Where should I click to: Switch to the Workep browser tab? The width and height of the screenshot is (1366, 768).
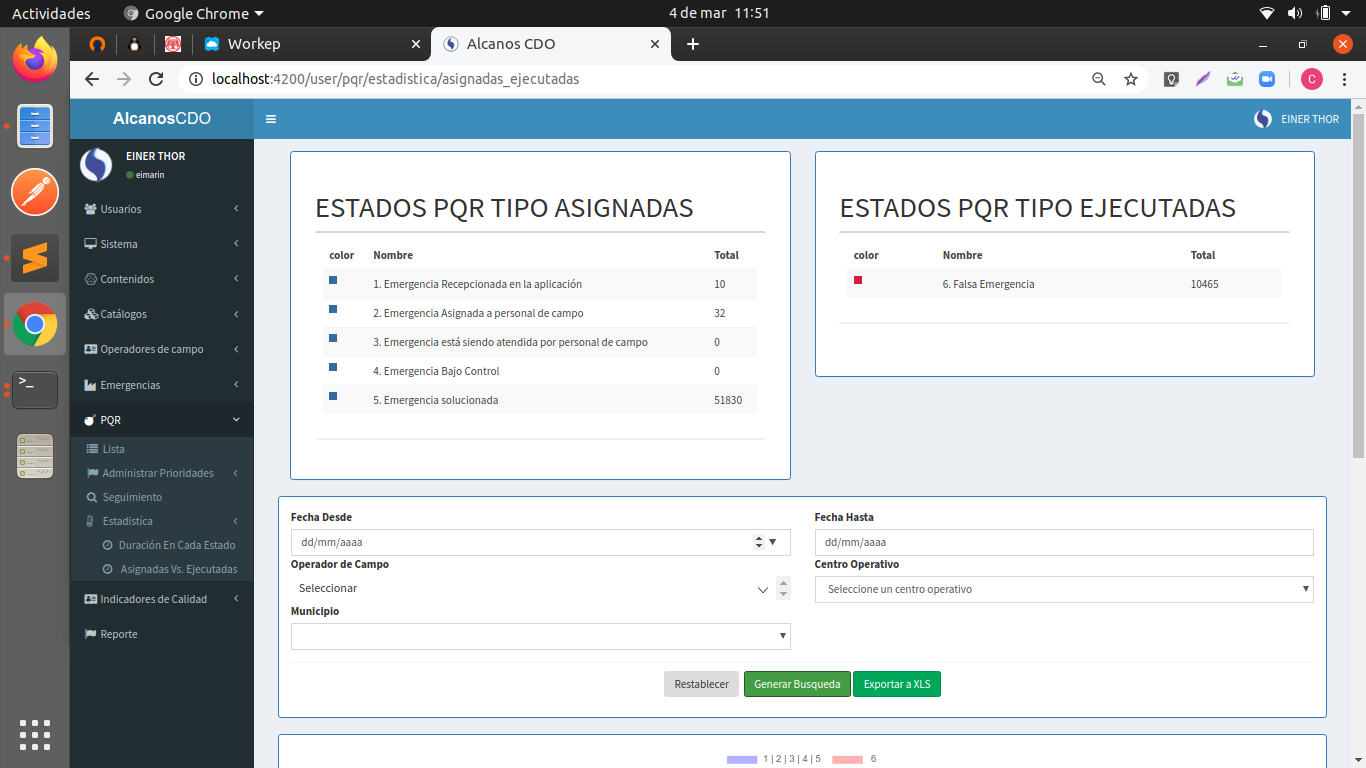(x=312, y=44)
